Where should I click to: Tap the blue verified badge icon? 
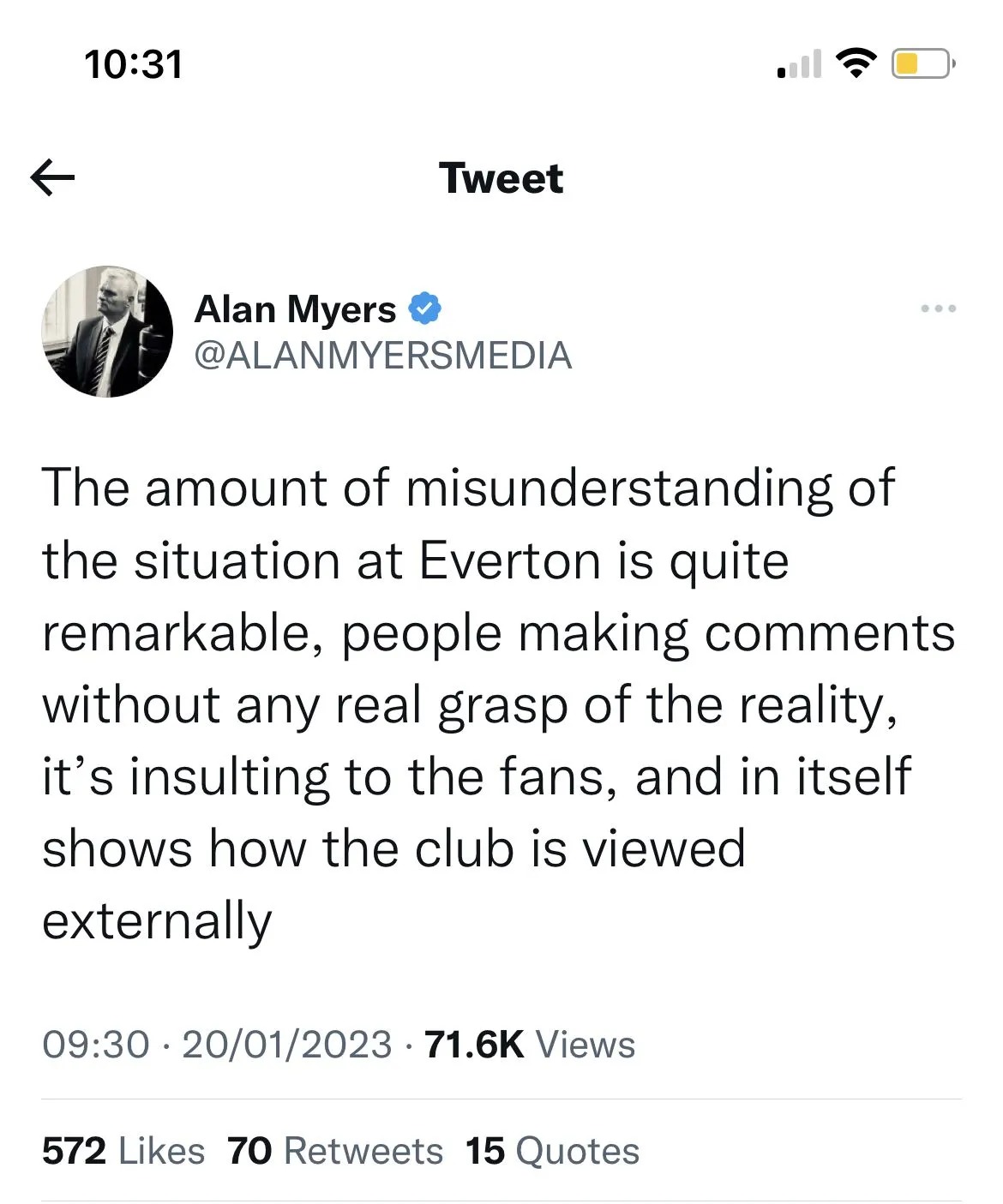point(424,308)
